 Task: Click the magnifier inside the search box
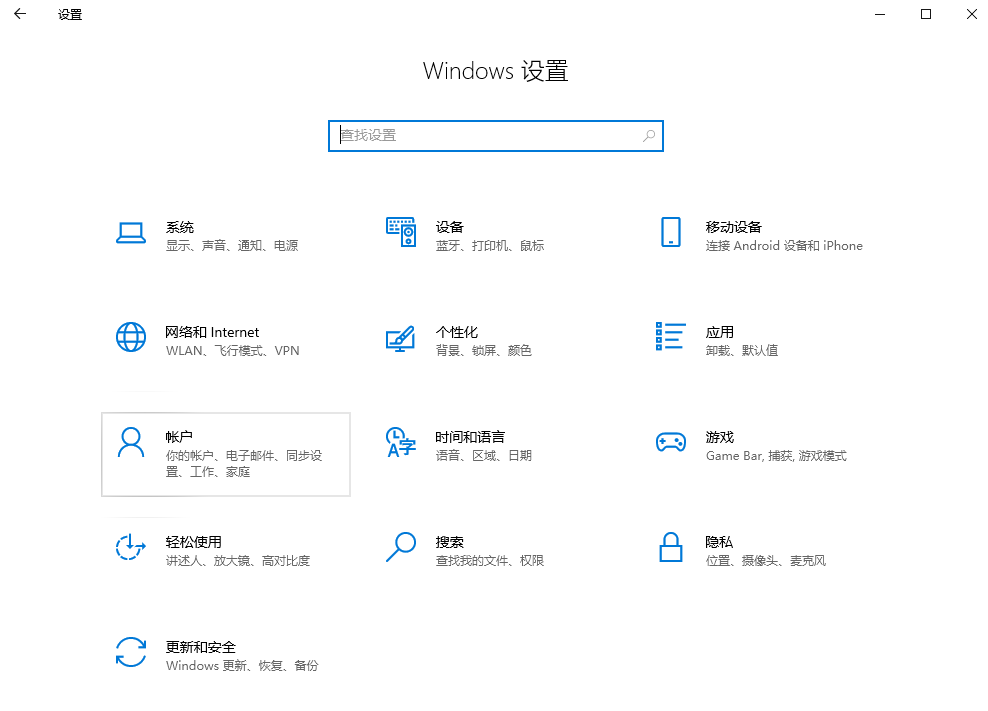tap(650, 135)
